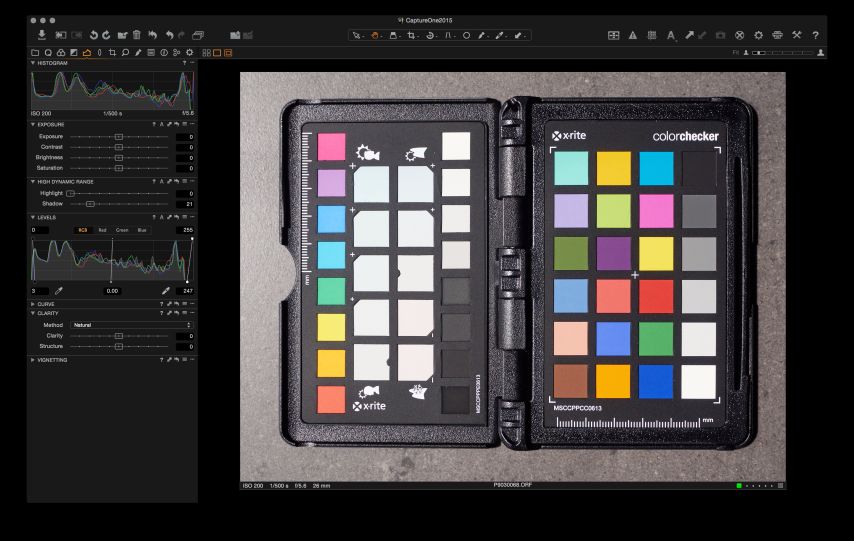Click the Levels highlight value field 255
This screenshot has height=541, width=854.
[x=186, y=230]
